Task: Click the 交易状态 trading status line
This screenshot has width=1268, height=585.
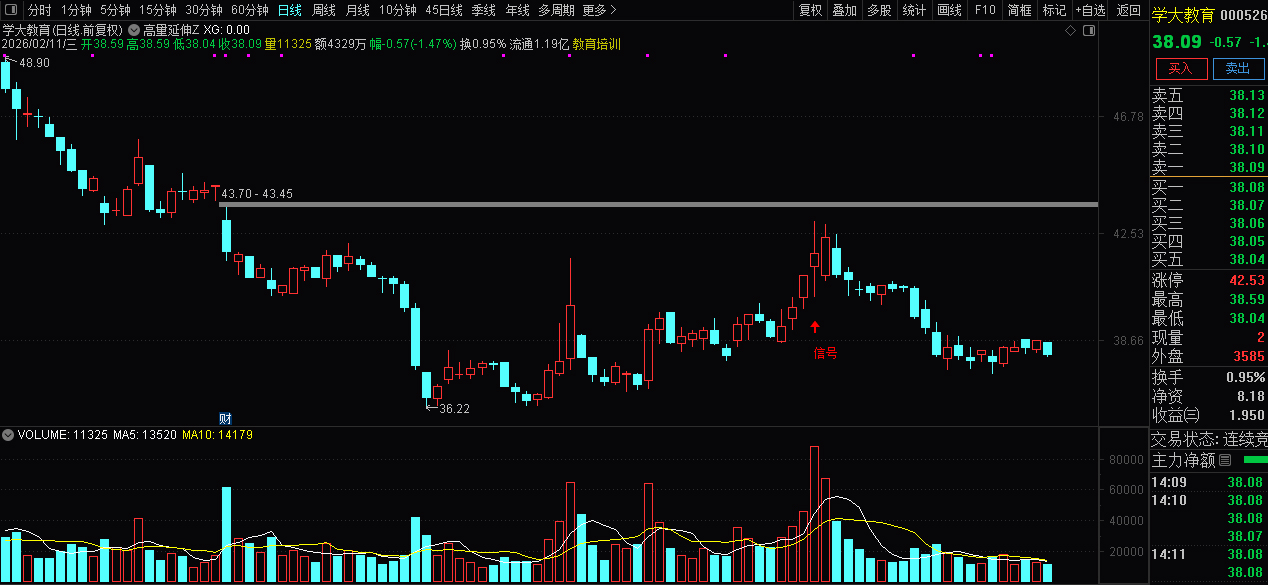Action: point(1209,438)
